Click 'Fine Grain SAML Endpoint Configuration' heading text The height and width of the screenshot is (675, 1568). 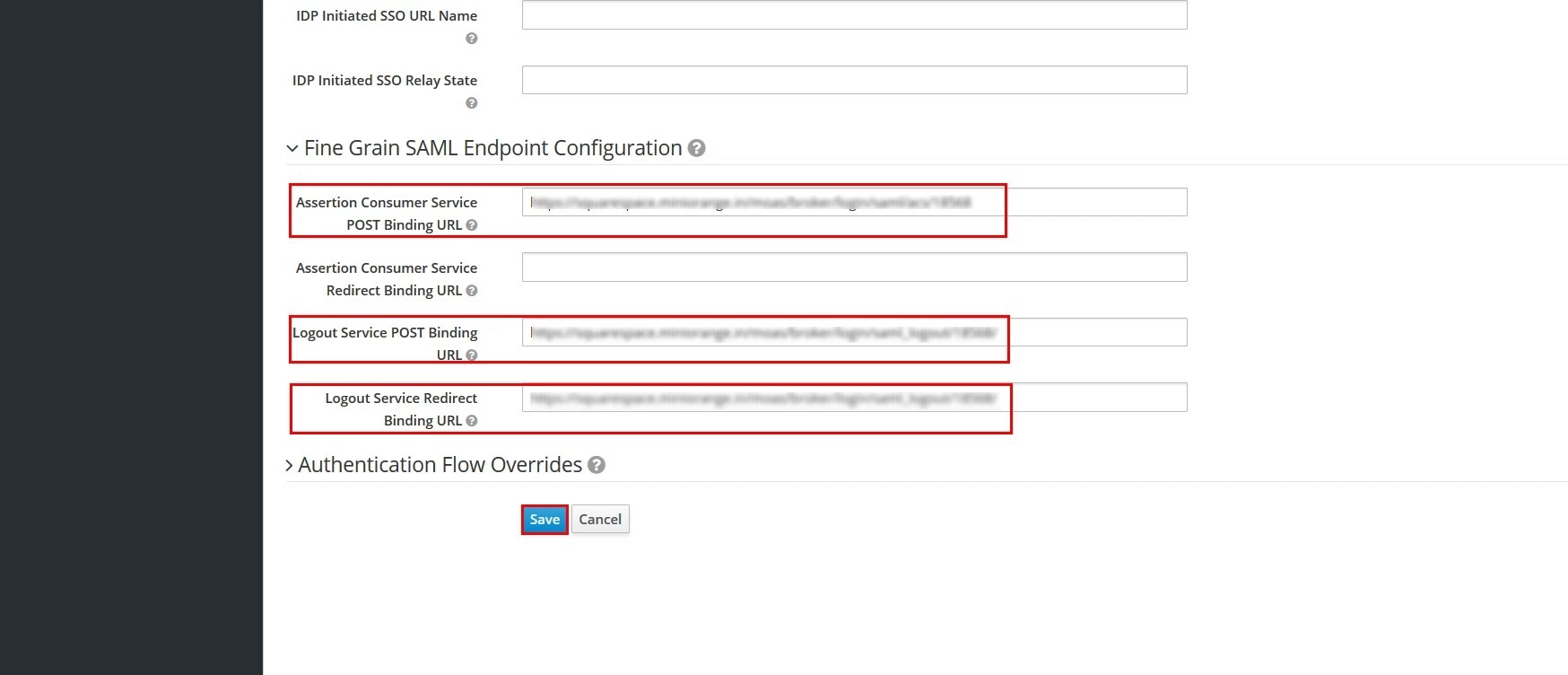click(493, 148)
